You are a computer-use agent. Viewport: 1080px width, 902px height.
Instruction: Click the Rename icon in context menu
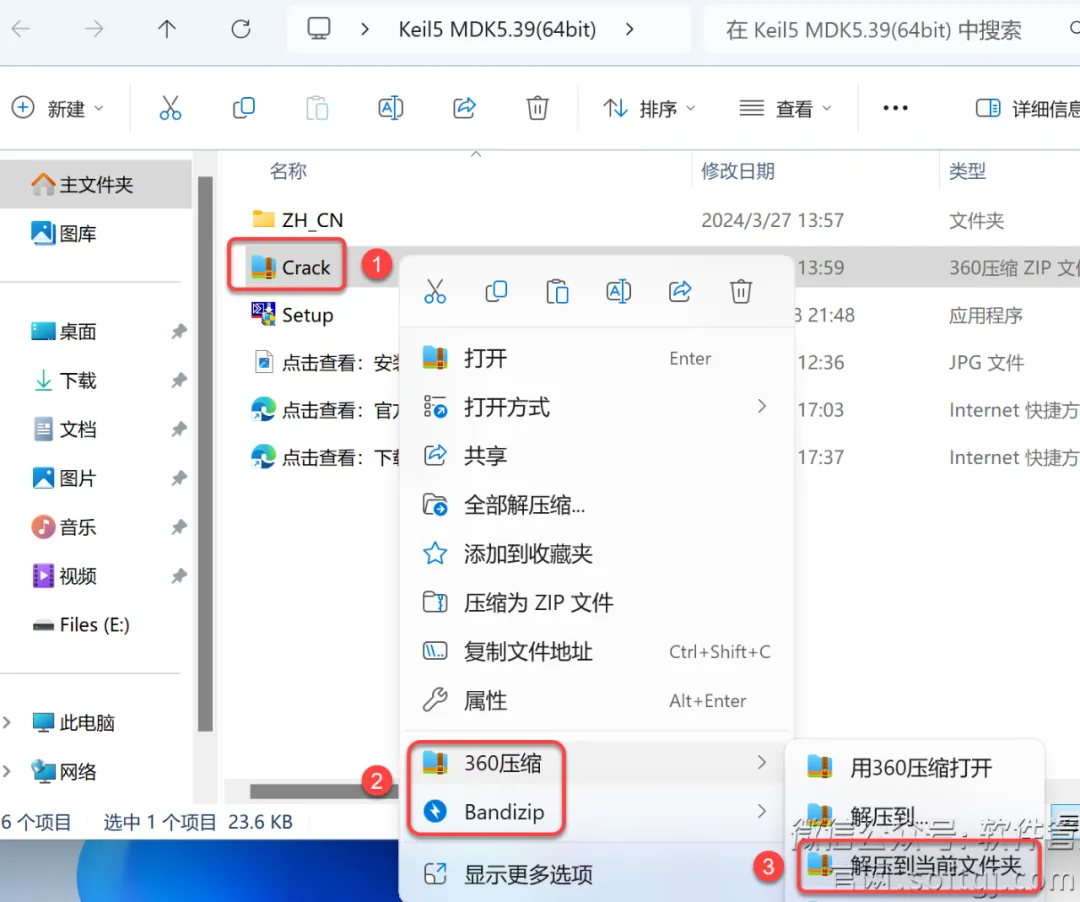pos(619,291)
